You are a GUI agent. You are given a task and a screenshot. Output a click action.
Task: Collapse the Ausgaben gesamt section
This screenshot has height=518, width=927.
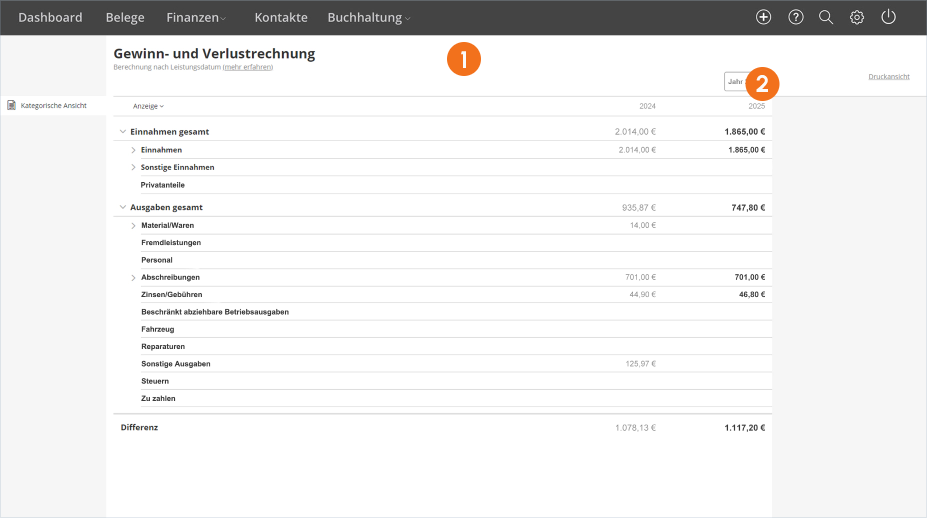tap(123, 208)
